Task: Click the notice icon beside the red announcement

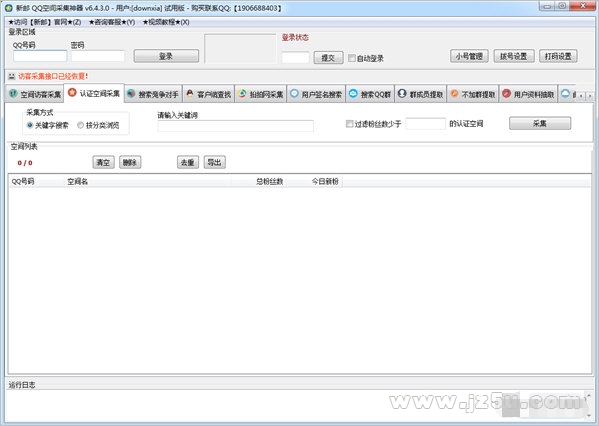Action: (x=12, y=76)
